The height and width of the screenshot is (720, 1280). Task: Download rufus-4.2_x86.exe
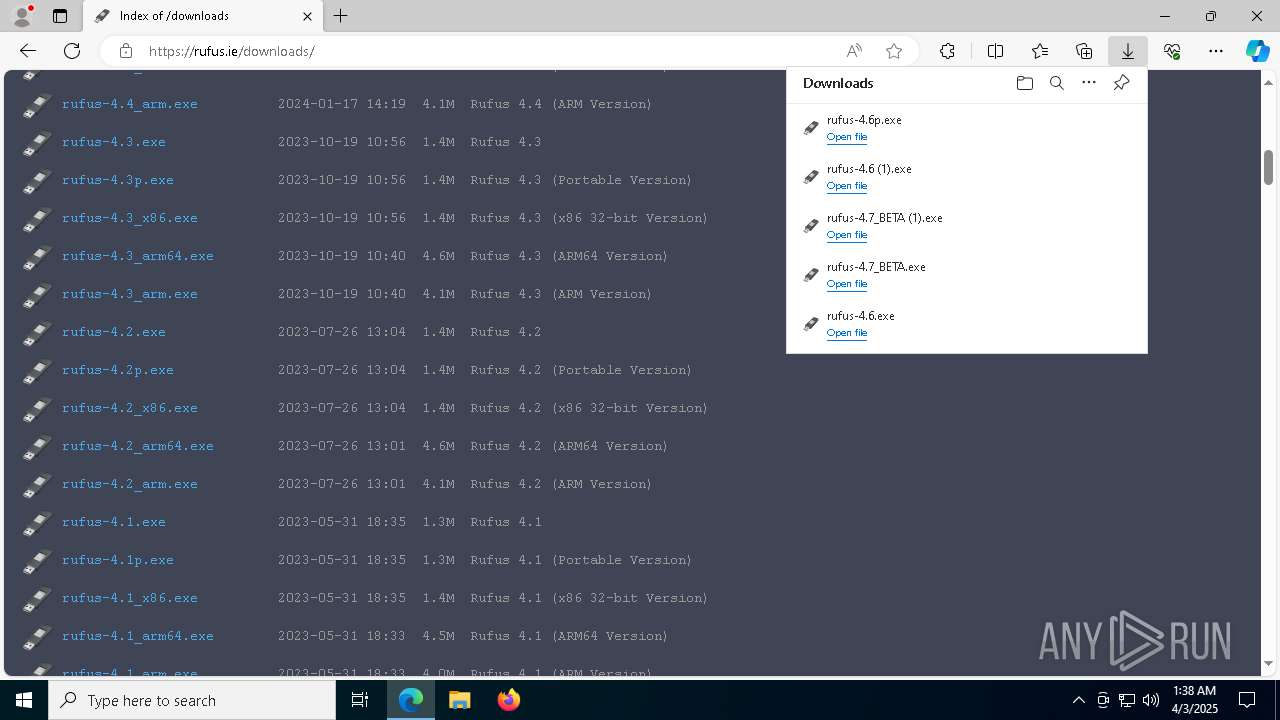click(x=130, y=408)
